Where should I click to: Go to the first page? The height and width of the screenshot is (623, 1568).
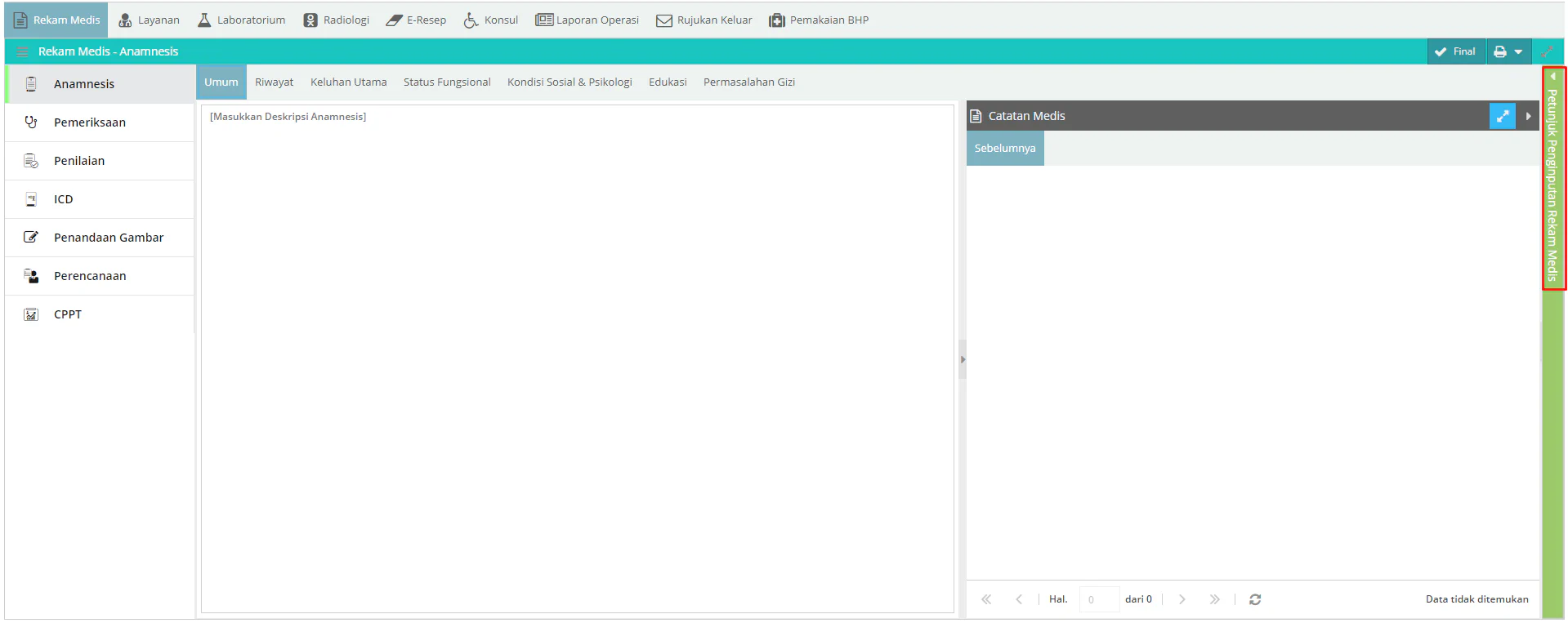[986, 599]
